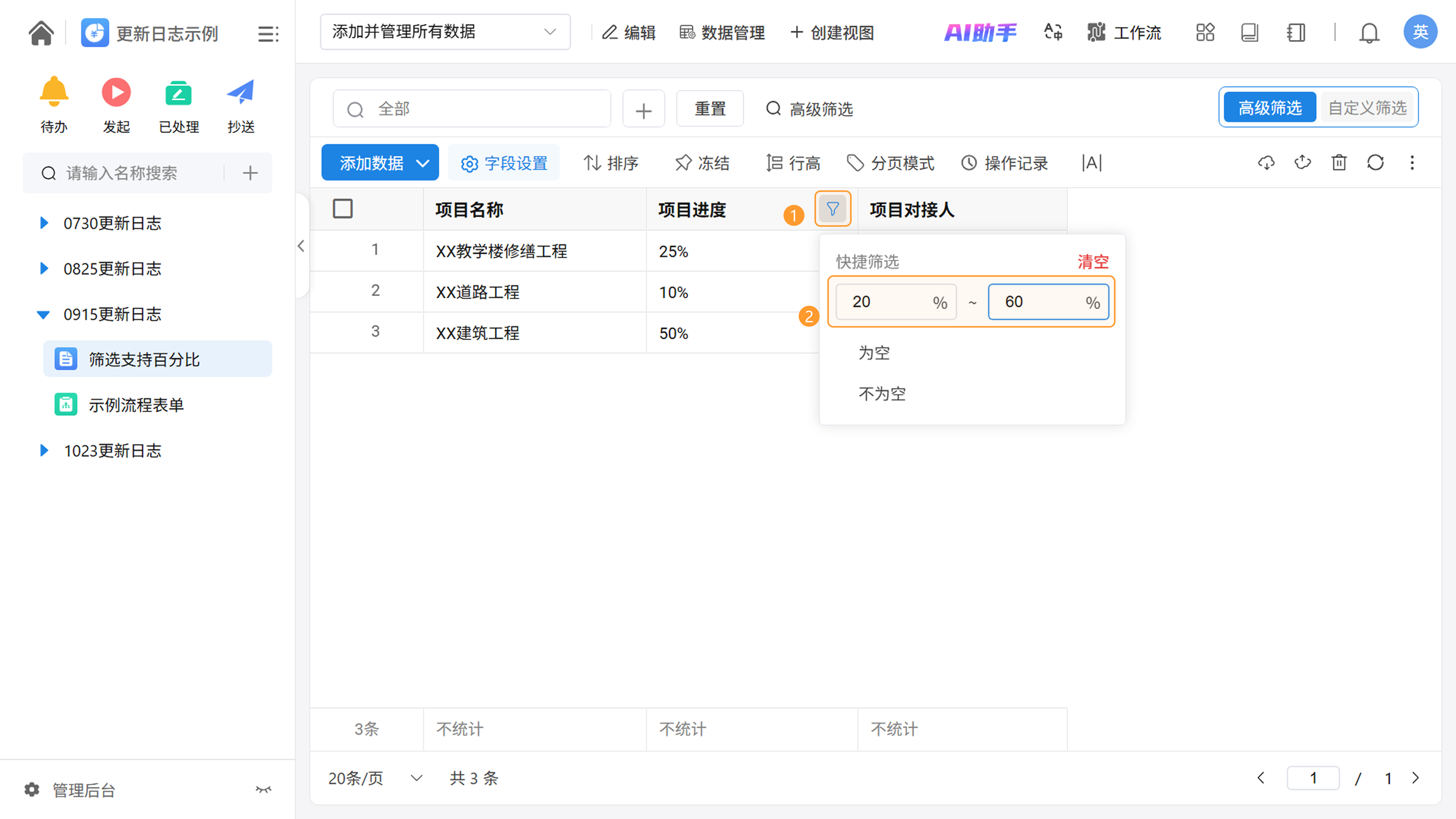This screenshot has width=1456, height=819.
Task: Collapse the 0915更新日志 folder
Action: click(x=44, y=314)
